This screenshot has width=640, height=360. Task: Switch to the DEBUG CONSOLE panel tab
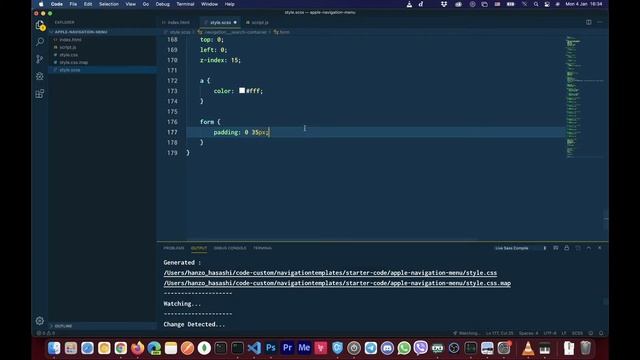(230, 248)
